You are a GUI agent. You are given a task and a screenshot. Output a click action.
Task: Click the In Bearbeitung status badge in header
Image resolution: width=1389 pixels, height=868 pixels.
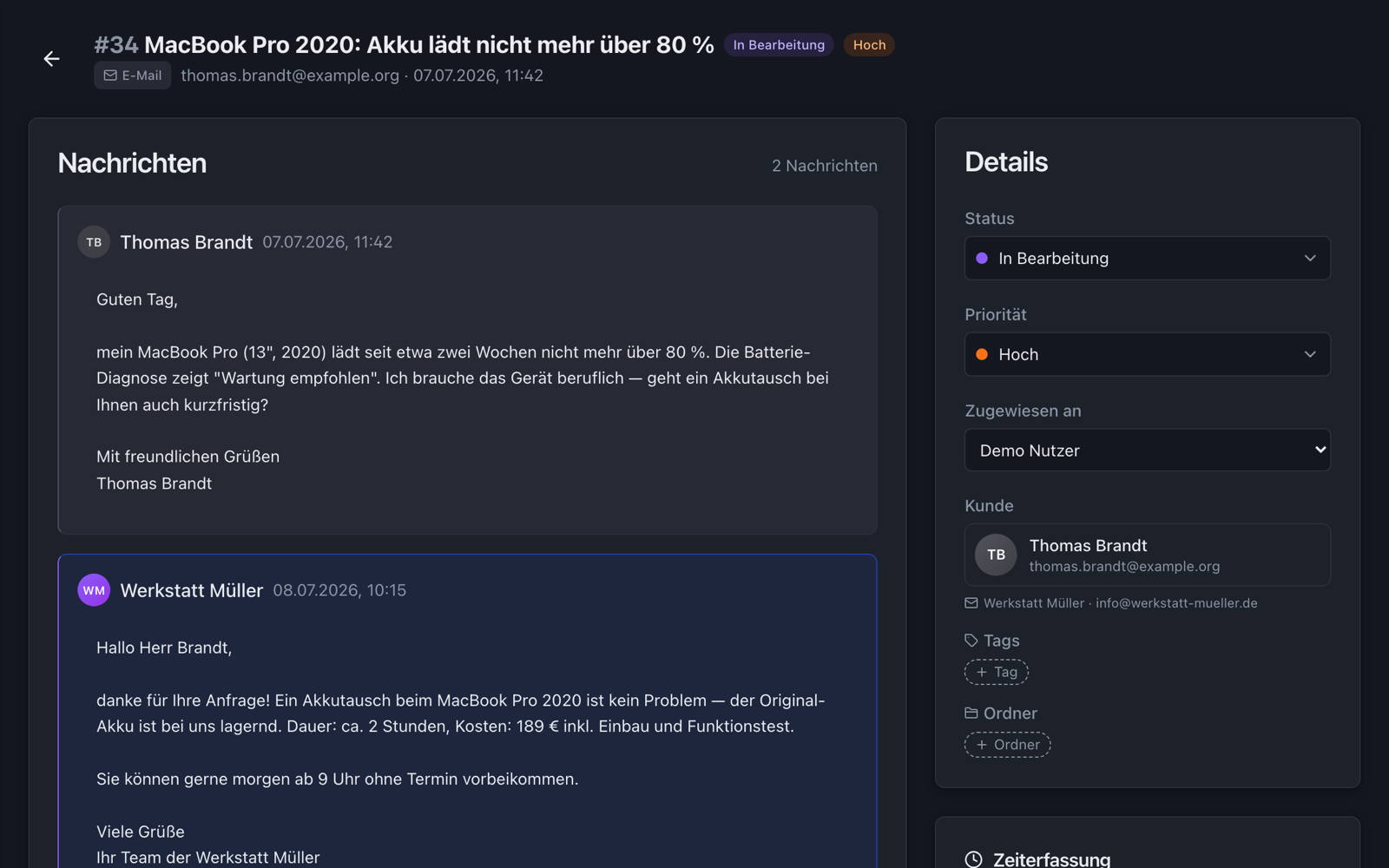click(x=779, y=45)
